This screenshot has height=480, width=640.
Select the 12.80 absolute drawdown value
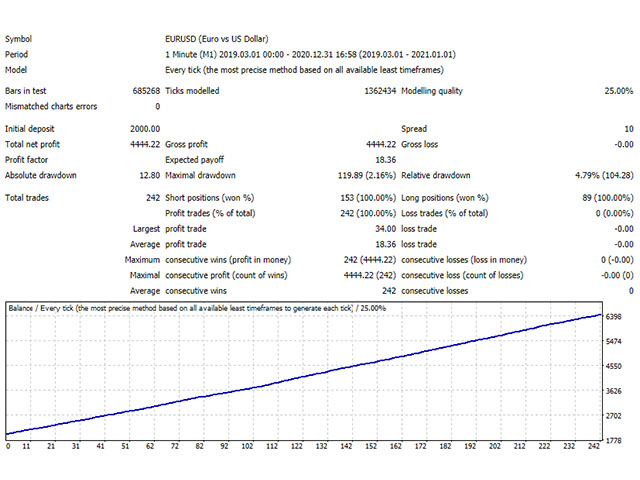pos(150,176)
